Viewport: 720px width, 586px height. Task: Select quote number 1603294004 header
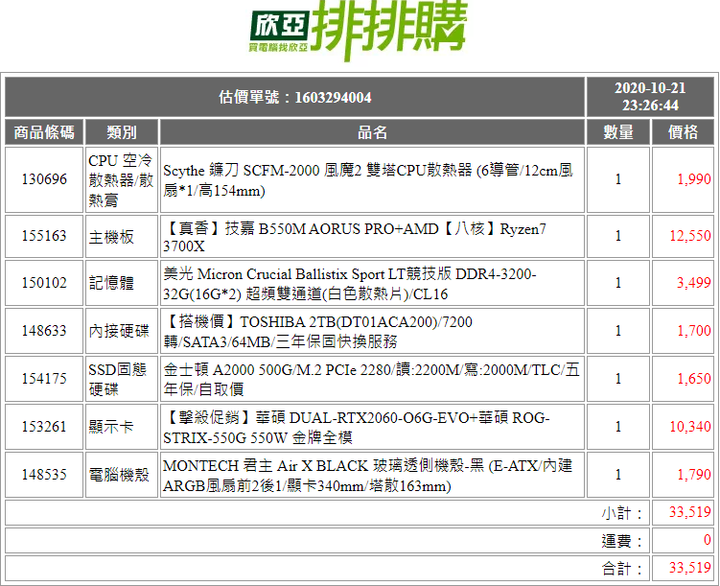click(295, 97)
